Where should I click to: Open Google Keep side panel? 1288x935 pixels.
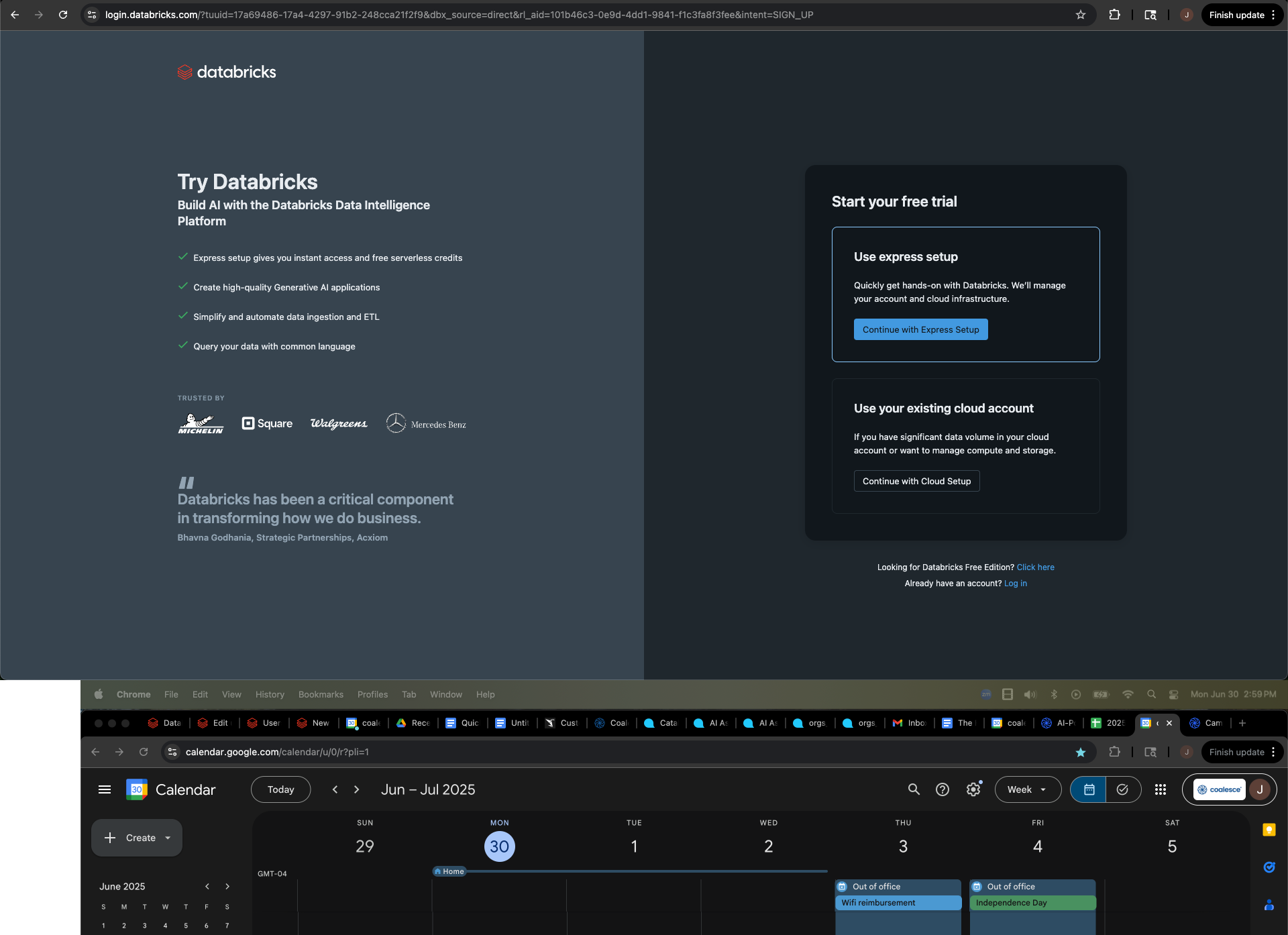click(x=1269, y=830)
